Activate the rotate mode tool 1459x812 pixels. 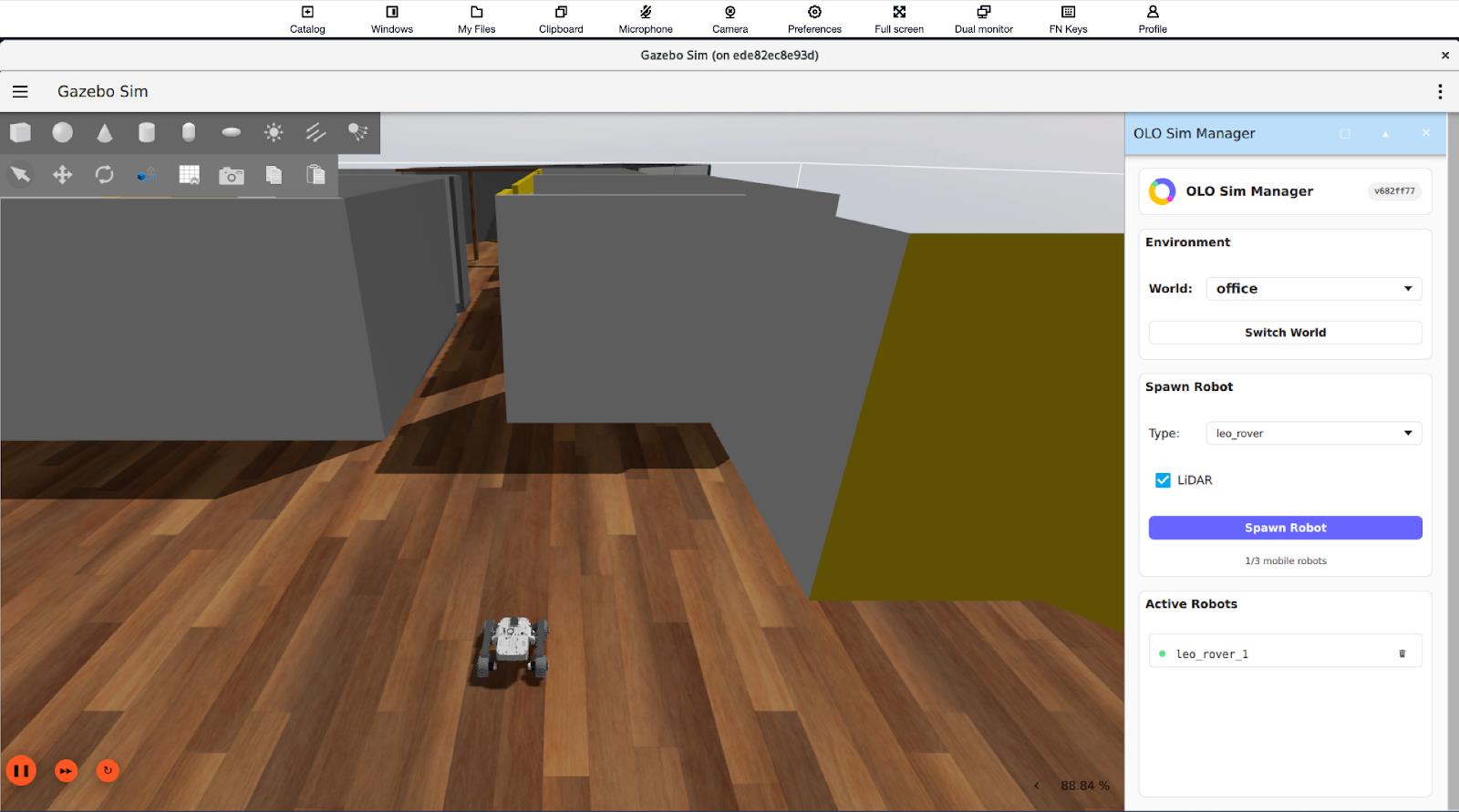pyautogui.click(x=104, y=175)
